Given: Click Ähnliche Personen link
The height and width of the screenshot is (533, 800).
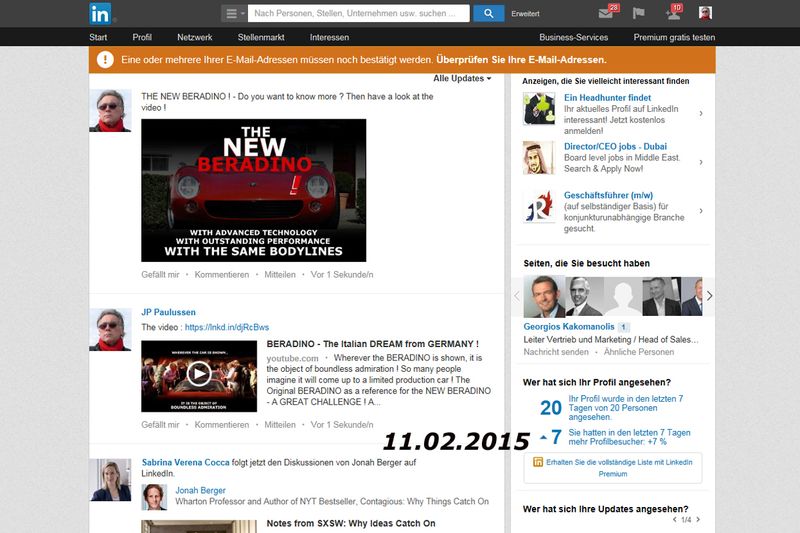Looking at the screenshot, I should (639, 352).
